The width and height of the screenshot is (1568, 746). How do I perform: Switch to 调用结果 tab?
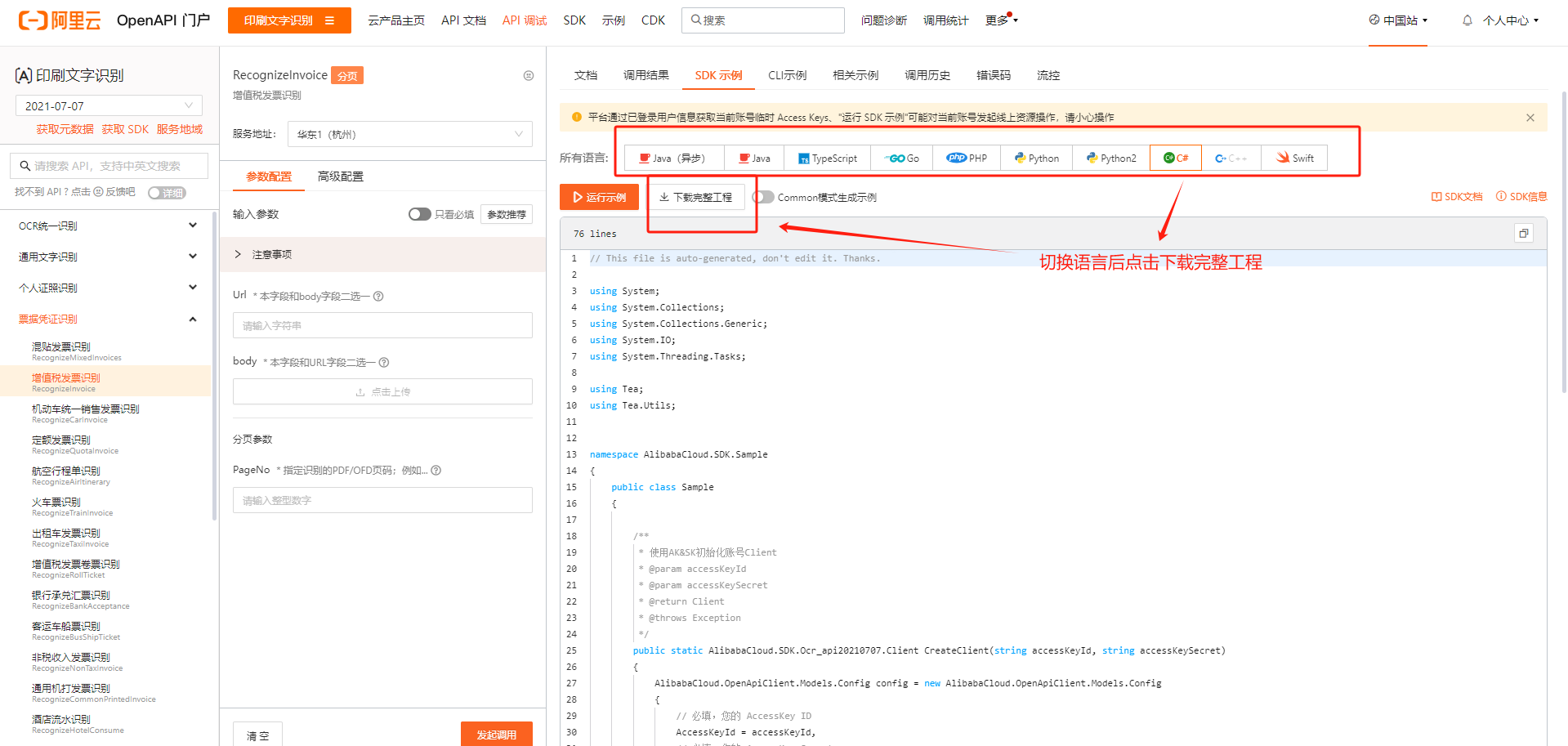tap(646, 75)
